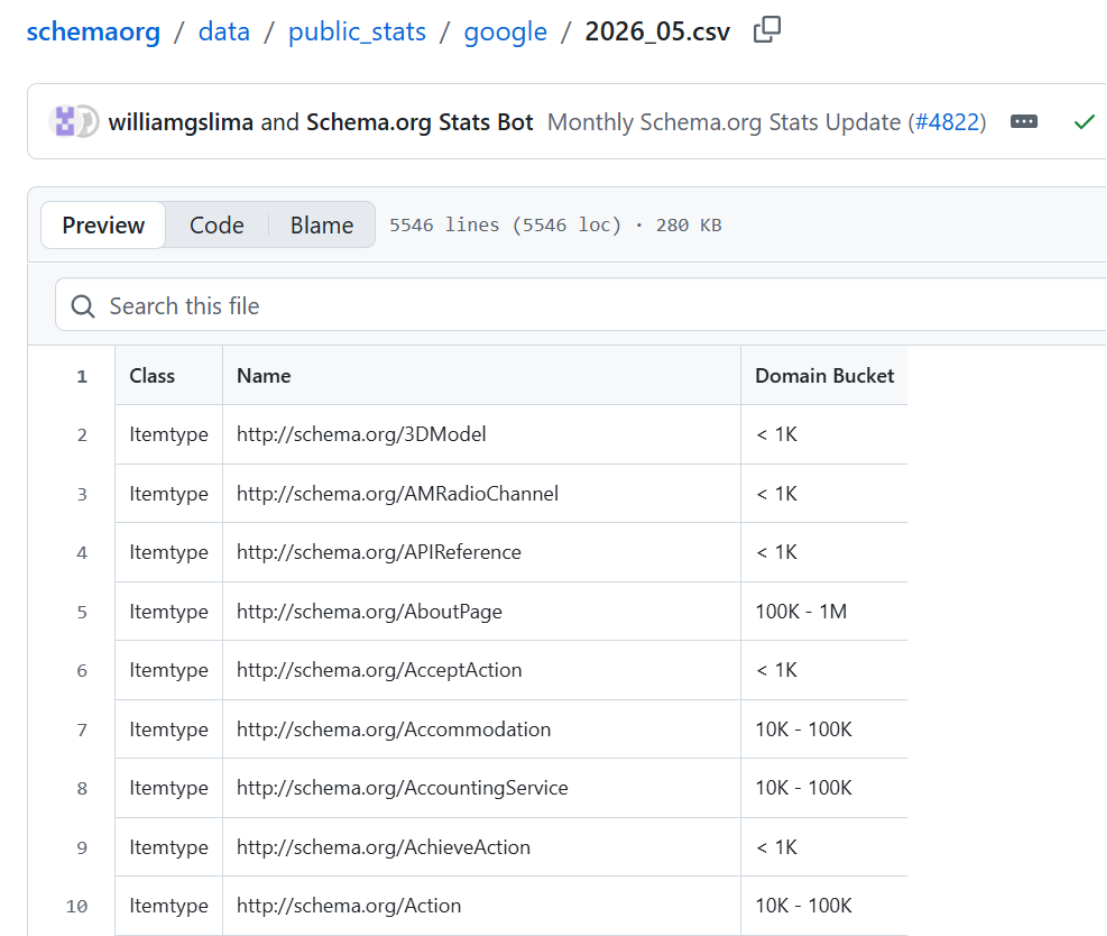Open the schemaorg breadcrumb link
Viewport: 1107px width, 936px height.
(x=93, y=32)
